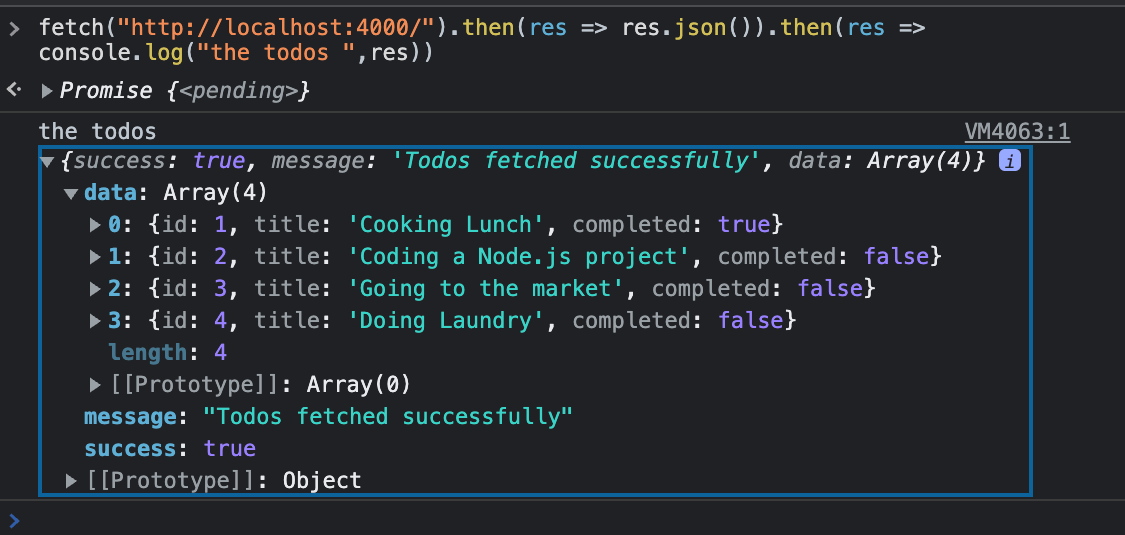
Task: Click the message 'Todos fetched successfully' property
Action: (x=329, y=417)
